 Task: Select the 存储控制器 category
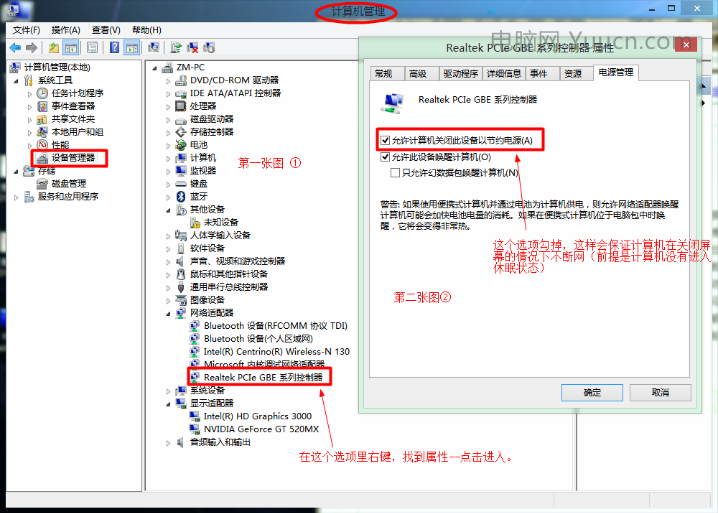tap(212, 132)
